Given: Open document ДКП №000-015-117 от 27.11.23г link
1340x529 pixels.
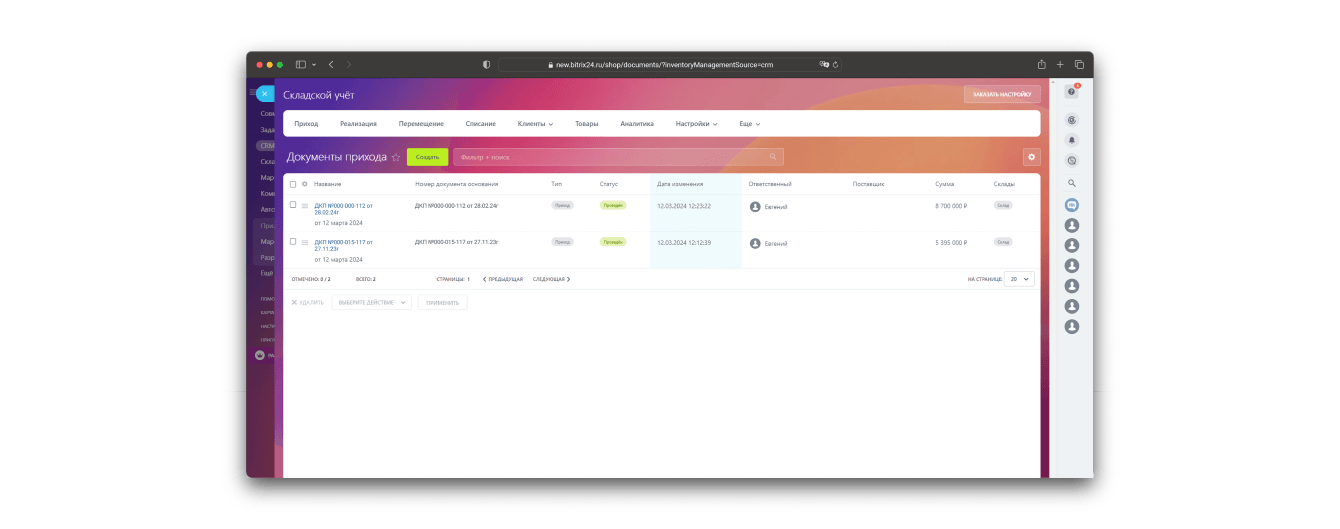Looking at the screenshot, I should (x=343, y=246).
